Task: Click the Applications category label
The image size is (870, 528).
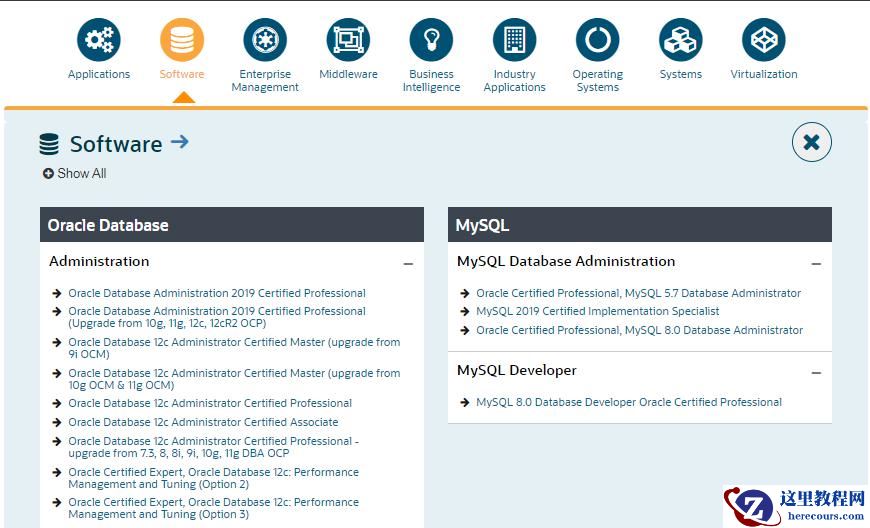Action: (x=99, y=74)
